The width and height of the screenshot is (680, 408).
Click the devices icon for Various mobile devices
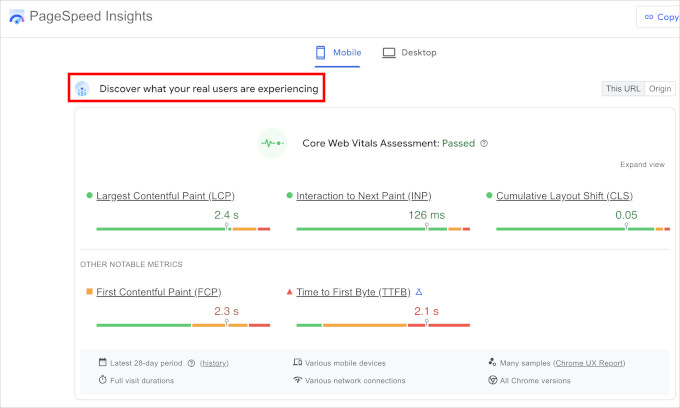pyautogui.click(x=298, y=362)
